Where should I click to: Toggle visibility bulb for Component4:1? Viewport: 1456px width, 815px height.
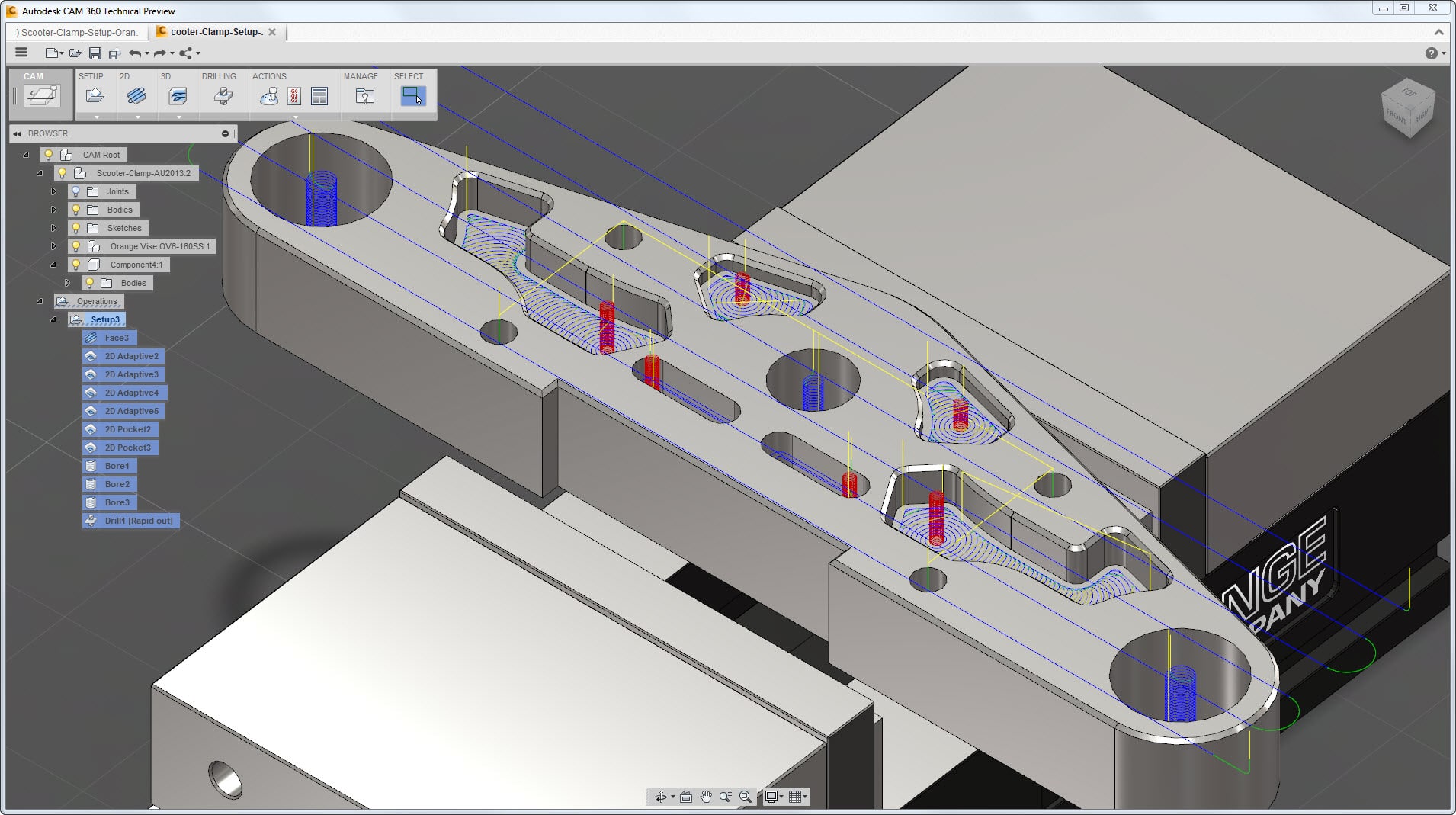[x=75, y=265]
